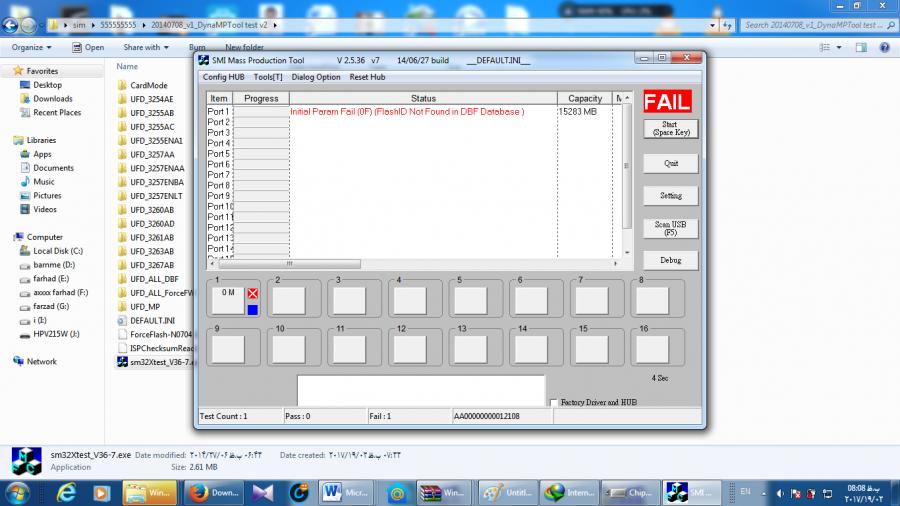Open the Visual Studio taskbar icon
Image resolution: width=900 pixels, height=506 pixels.
(263, 492)
